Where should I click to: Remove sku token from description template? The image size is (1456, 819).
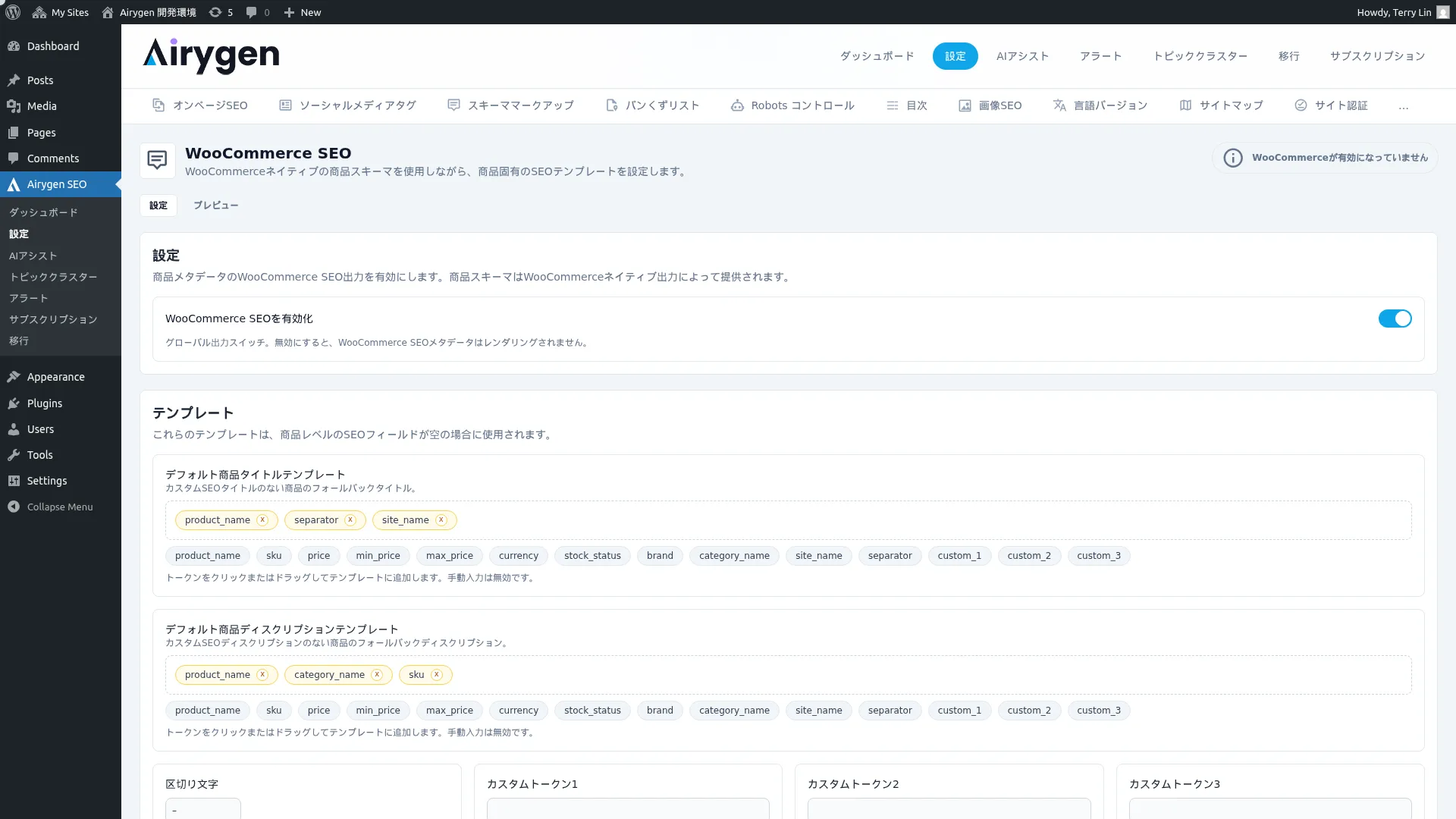(437, 675)
